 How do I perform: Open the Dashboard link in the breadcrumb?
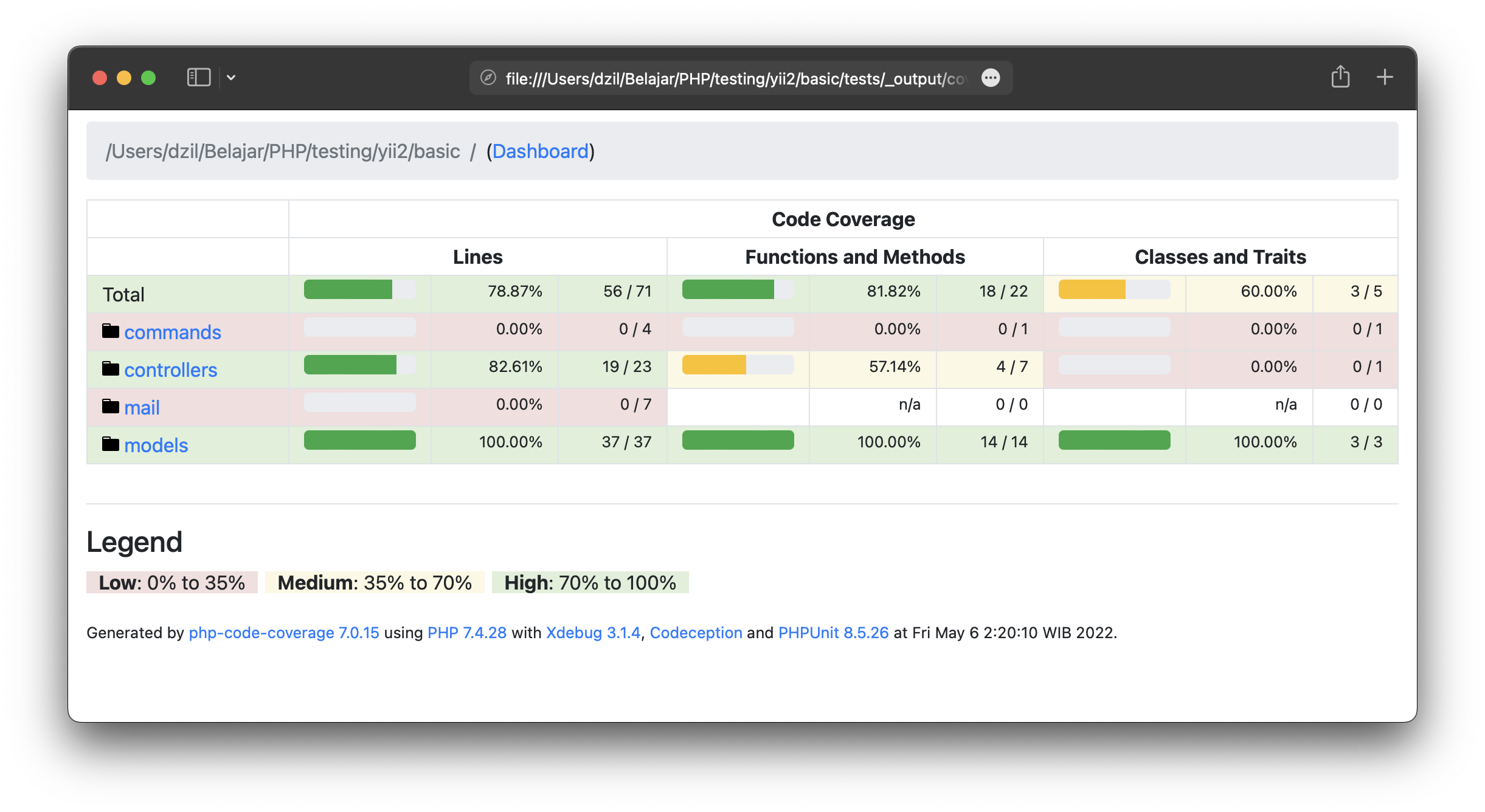coord(540,151)
